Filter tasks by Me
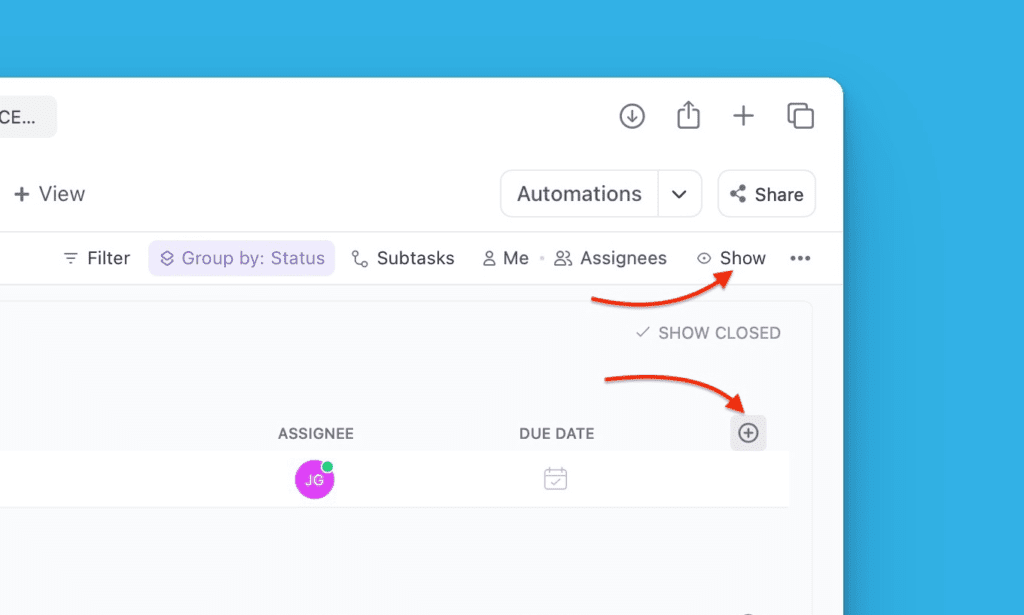Viewport: 1024px width, 615px height. pyautogui.click(x=505, y=258)
